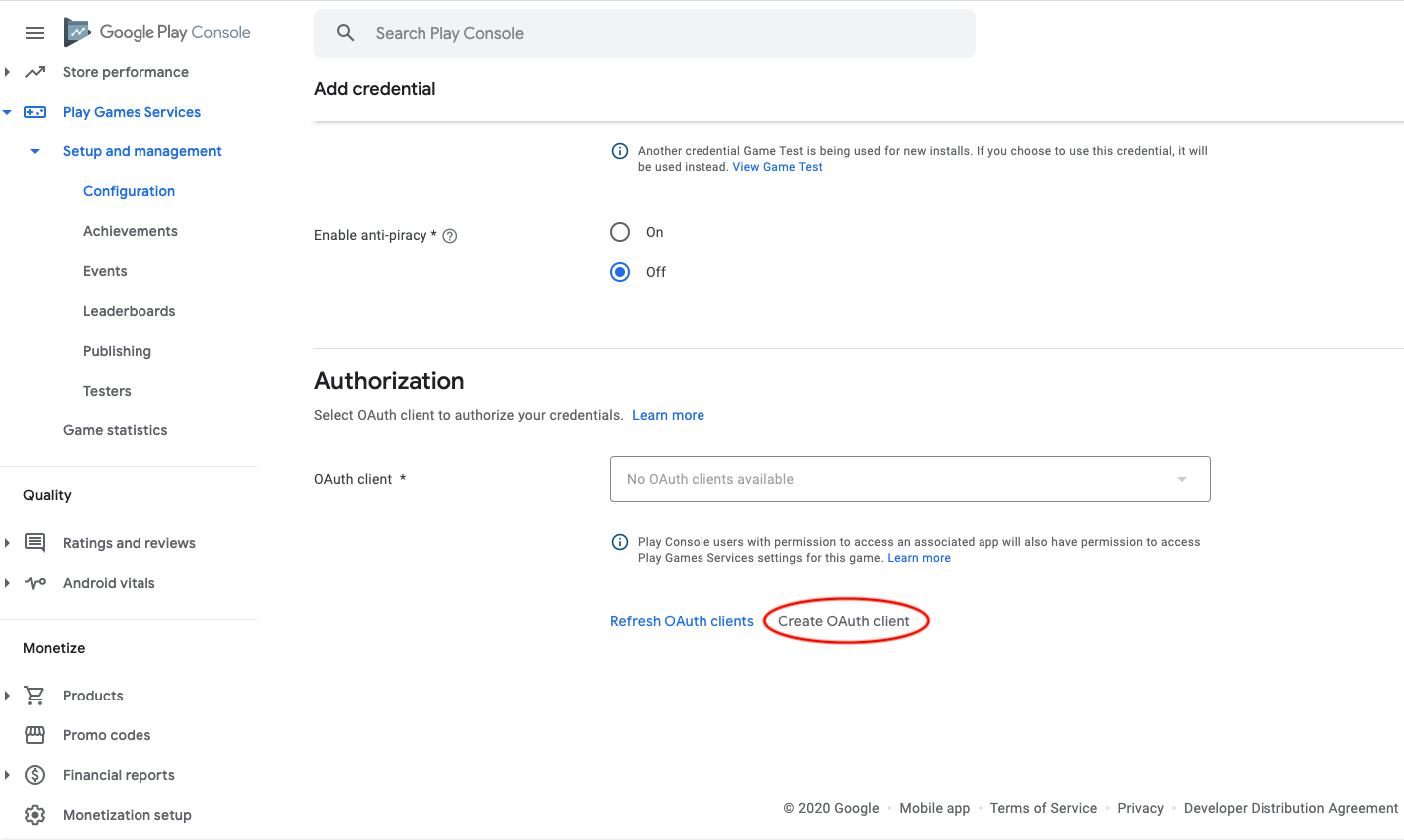Viewport: 1404px width, 840px height.
Task: Open the OAuth client dropdown
Action: [910, 479]
